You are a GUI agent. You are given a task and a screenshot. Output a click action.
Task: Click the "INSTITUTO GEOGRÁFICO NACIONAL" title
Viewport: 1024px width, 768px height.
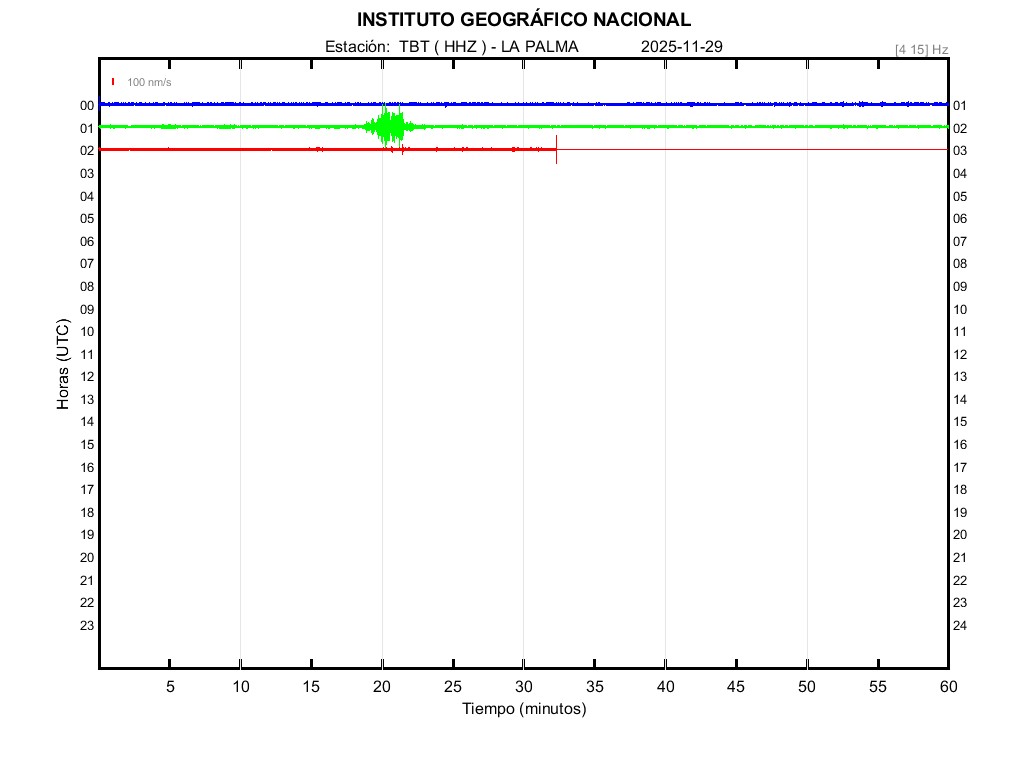524,20
